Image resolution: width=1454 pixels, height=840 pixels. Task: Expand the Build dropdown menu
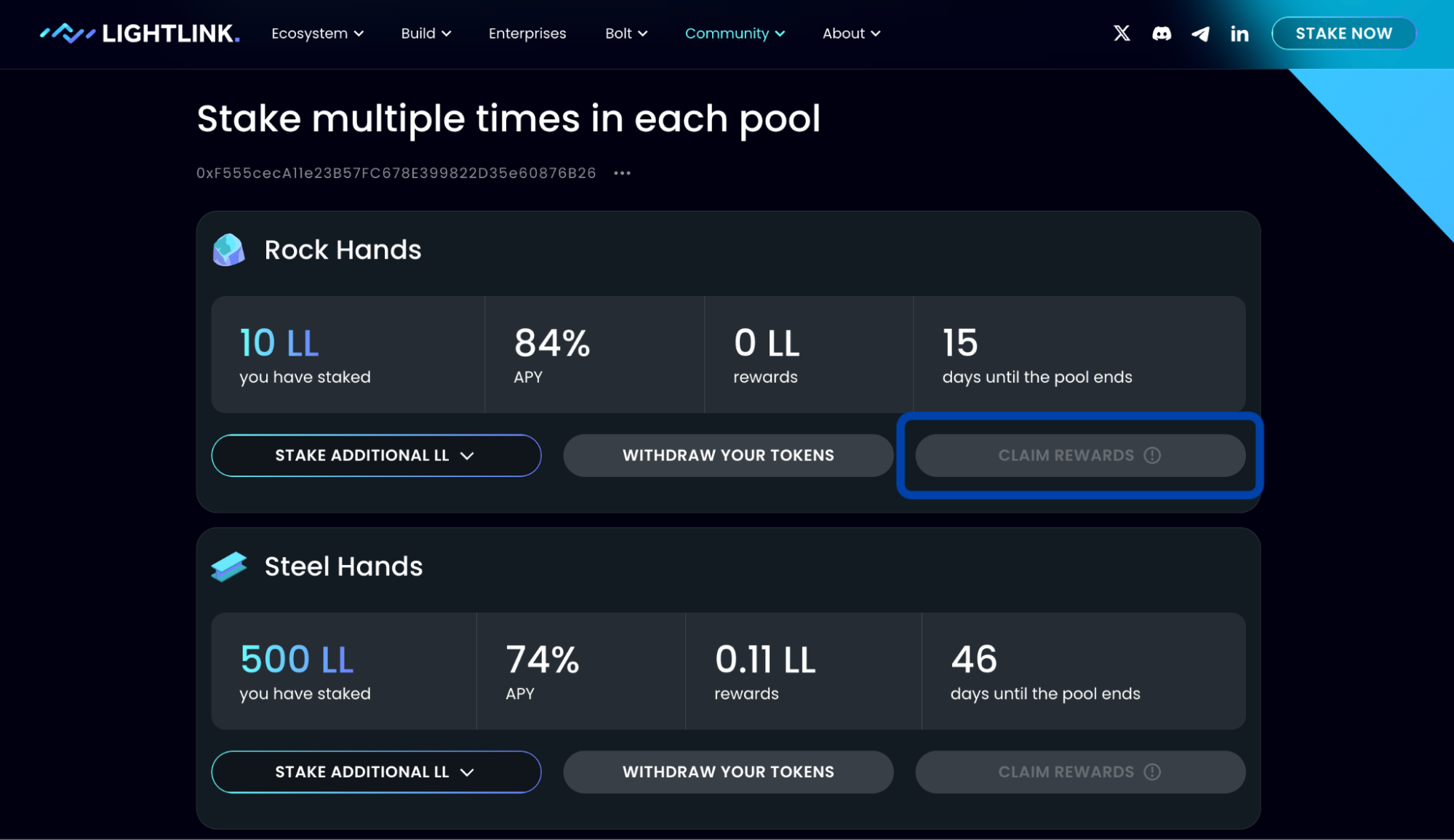426,33
